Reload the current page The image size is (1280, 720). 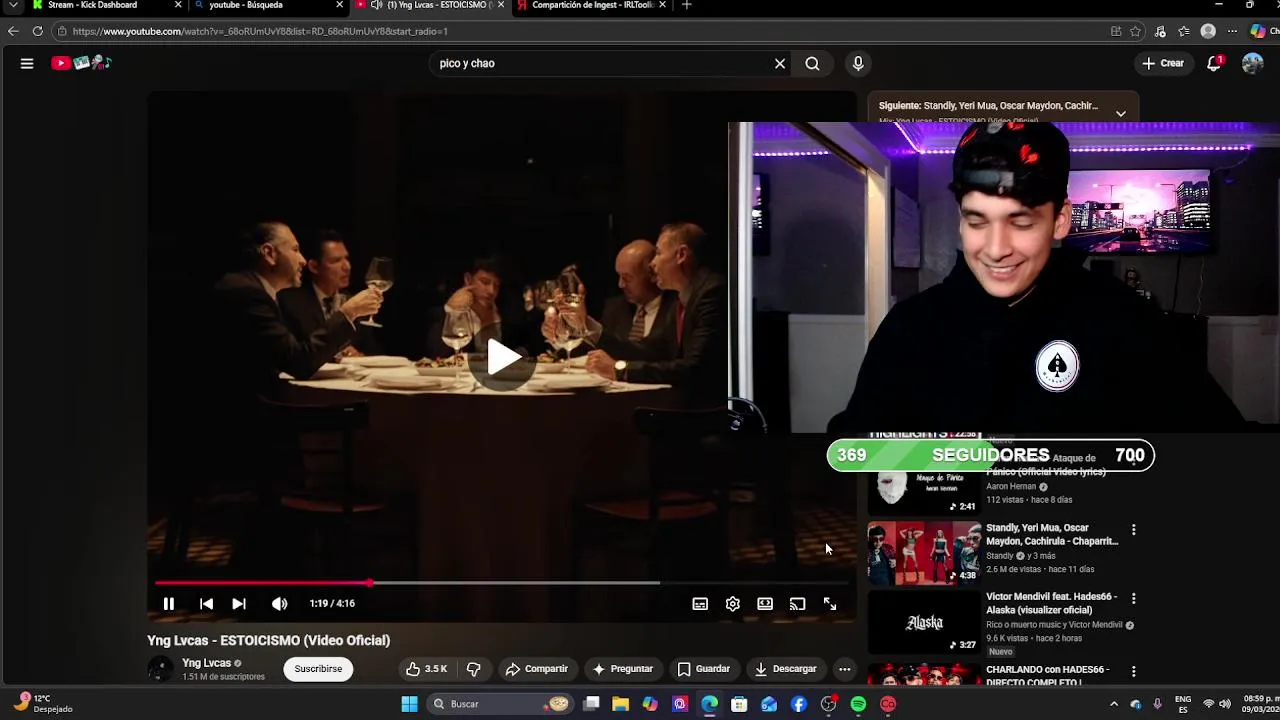click(x=37, y=31)
